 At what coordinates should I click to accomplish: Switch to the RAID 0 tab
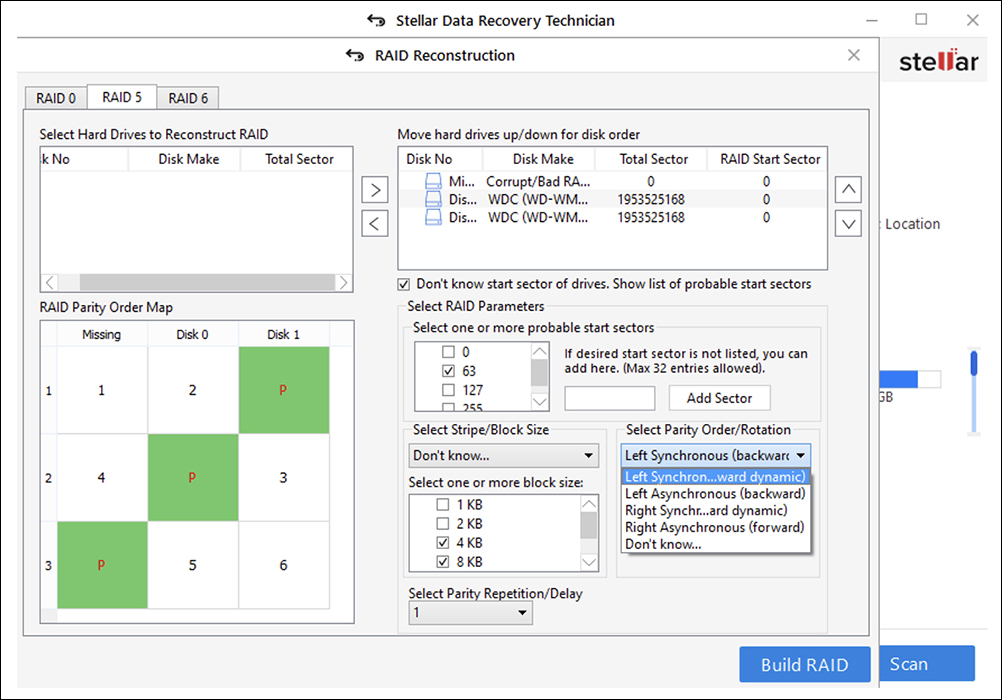pyautogui.click(x=56, y=98)
